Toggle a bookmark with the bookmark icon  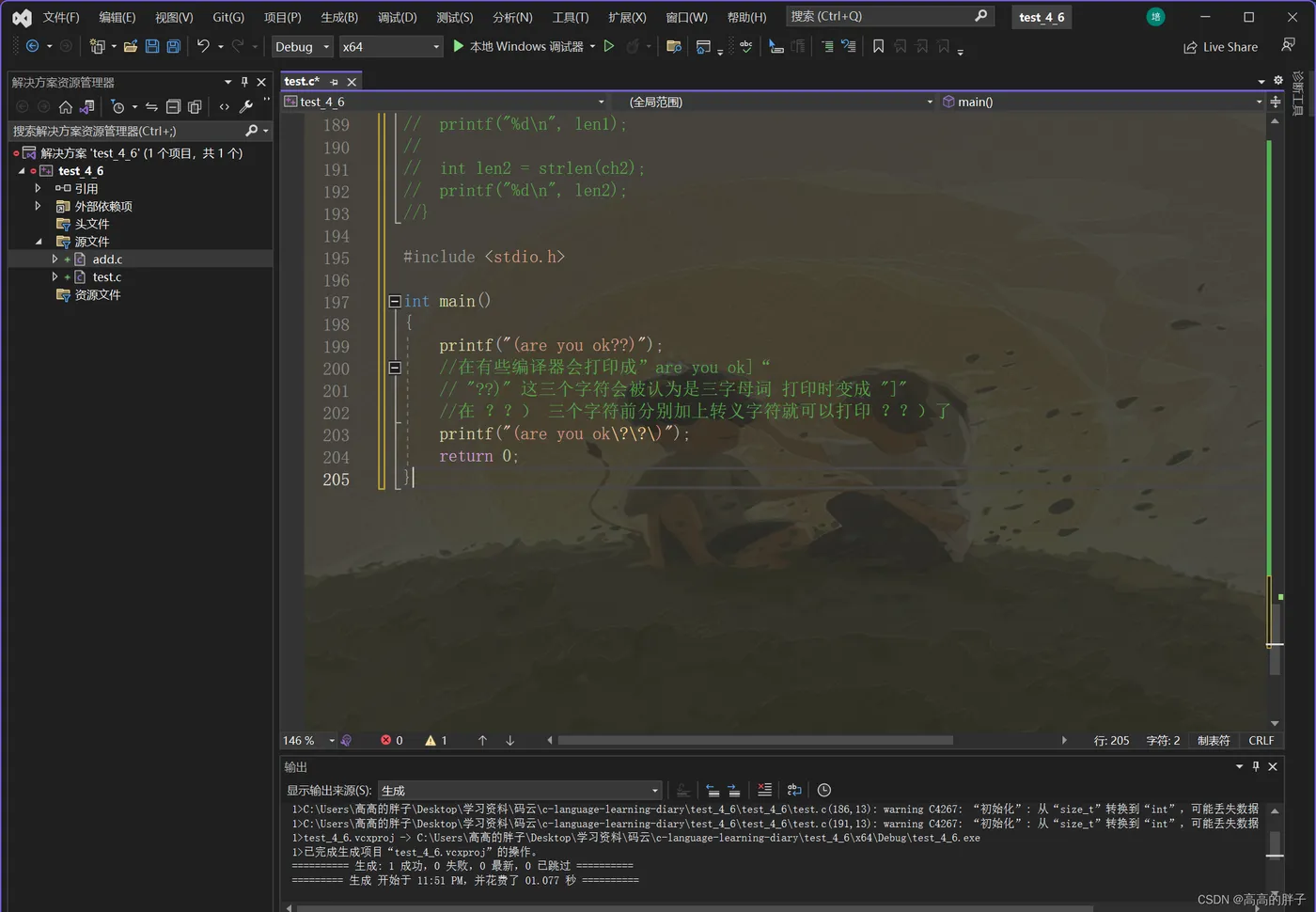[878, 46]
